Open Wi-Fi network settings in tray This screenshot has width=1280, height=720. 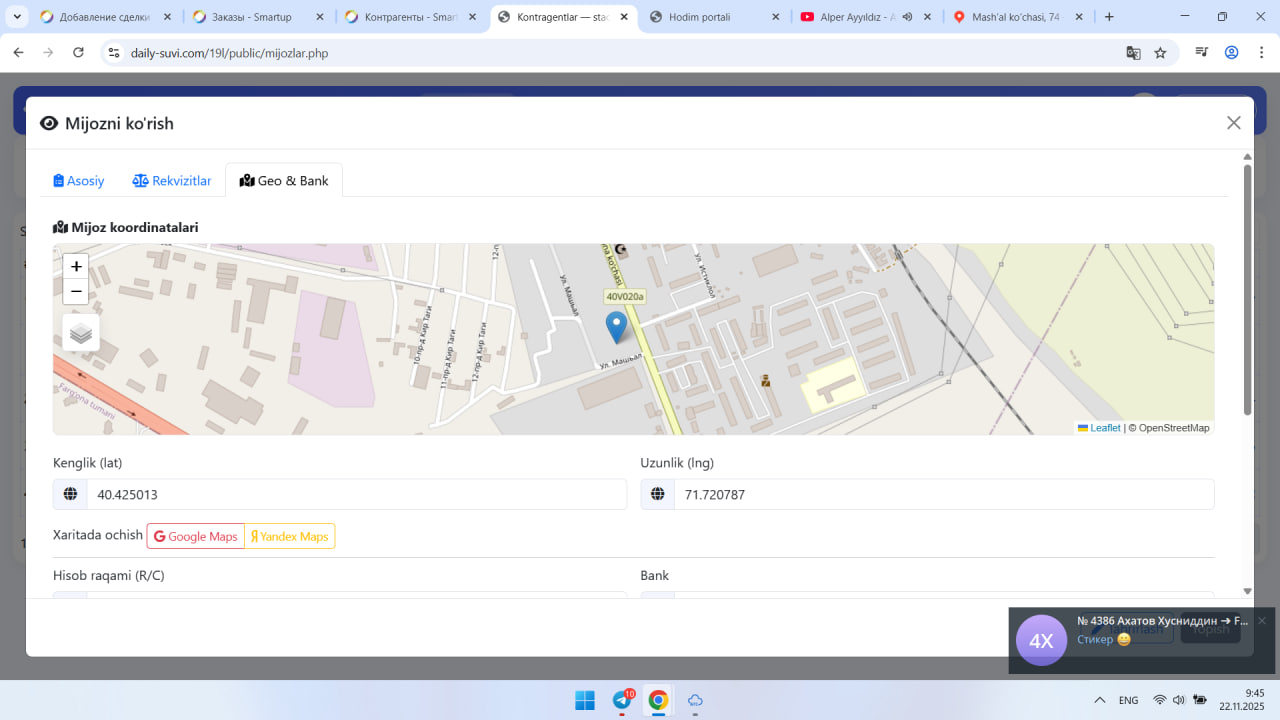[1160, 700]
